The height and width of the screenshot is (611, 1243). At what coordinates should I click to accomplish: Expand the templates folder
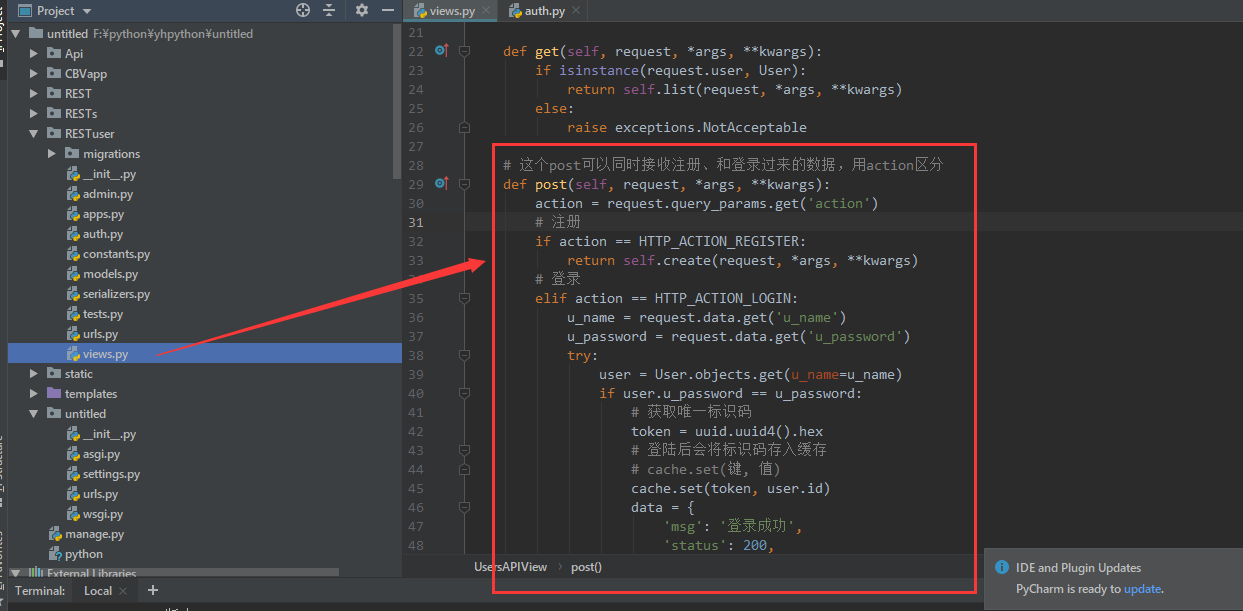(34, 394)
